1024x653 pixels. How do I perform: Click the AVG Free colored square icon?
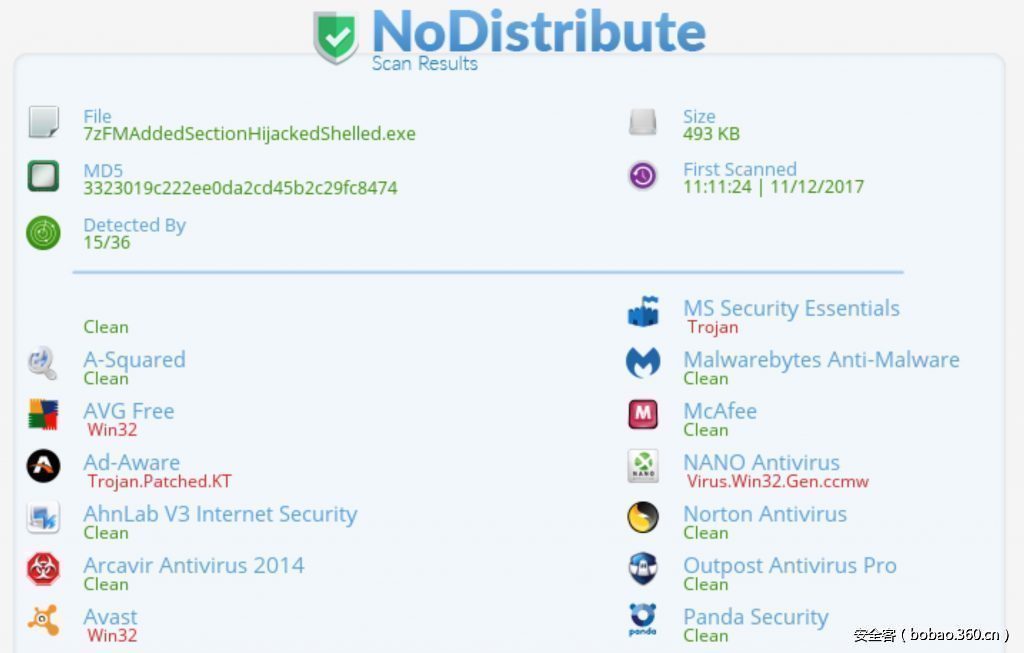pos(43,414)
